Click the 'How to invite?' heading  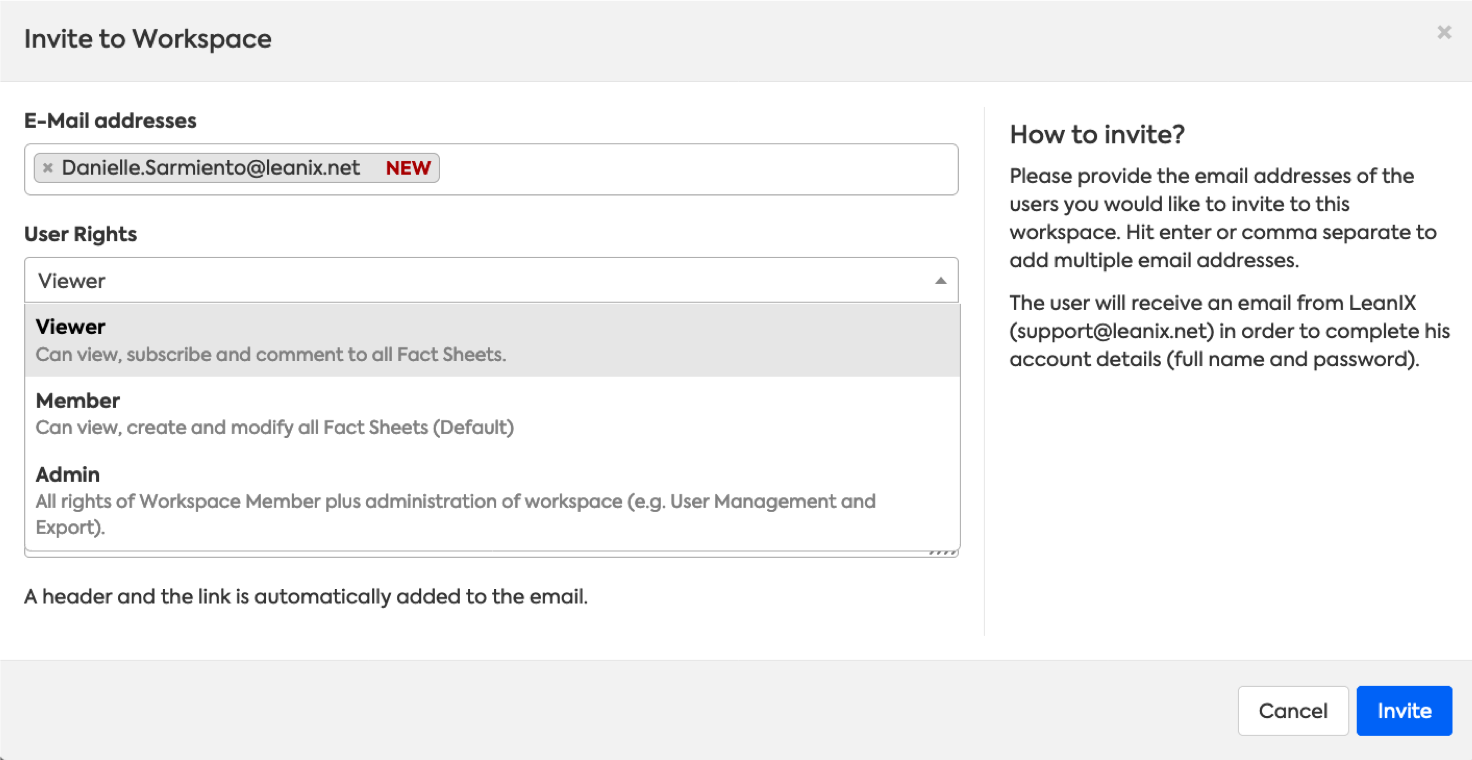coord(1097,135)
